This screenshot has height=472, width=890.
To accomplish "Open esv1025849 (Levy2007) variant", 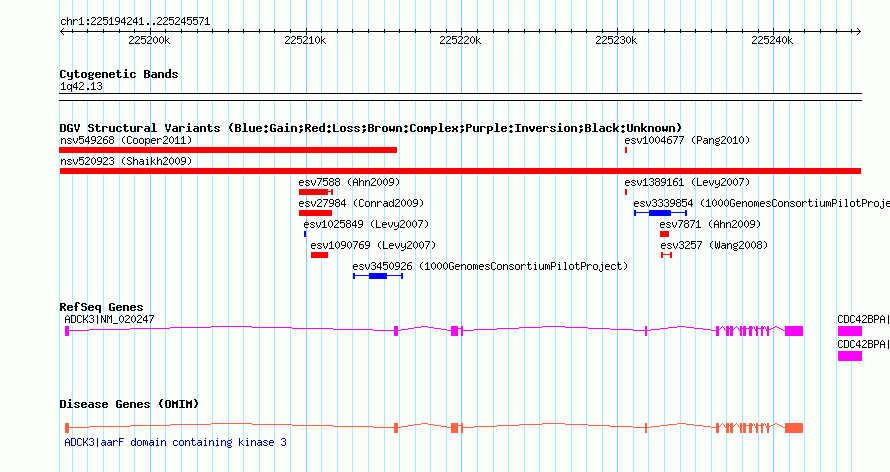I will click(x=366, y=224).
